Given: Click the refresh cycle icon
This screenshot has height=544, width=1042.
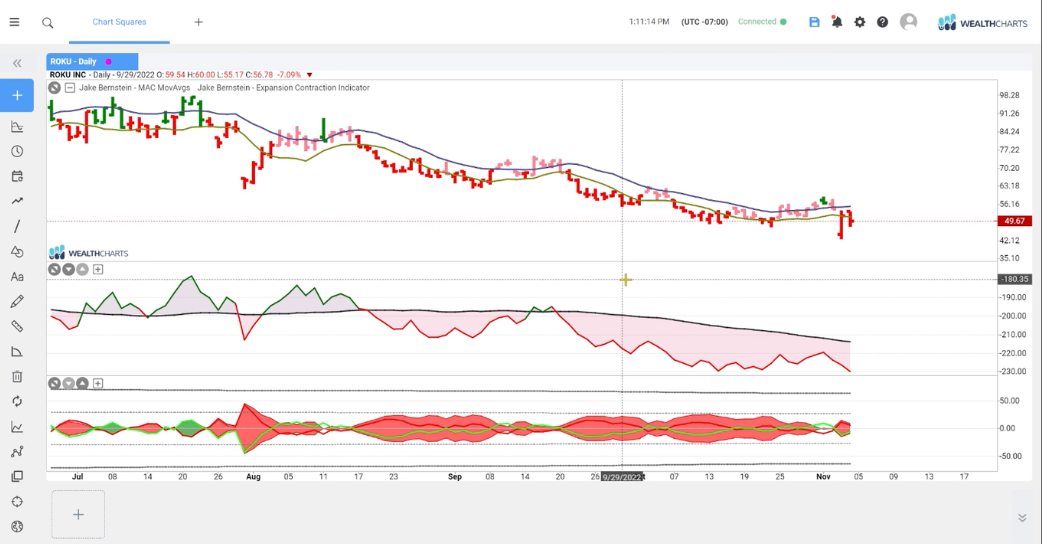Looking at the screenshot, I should (17, 401).
